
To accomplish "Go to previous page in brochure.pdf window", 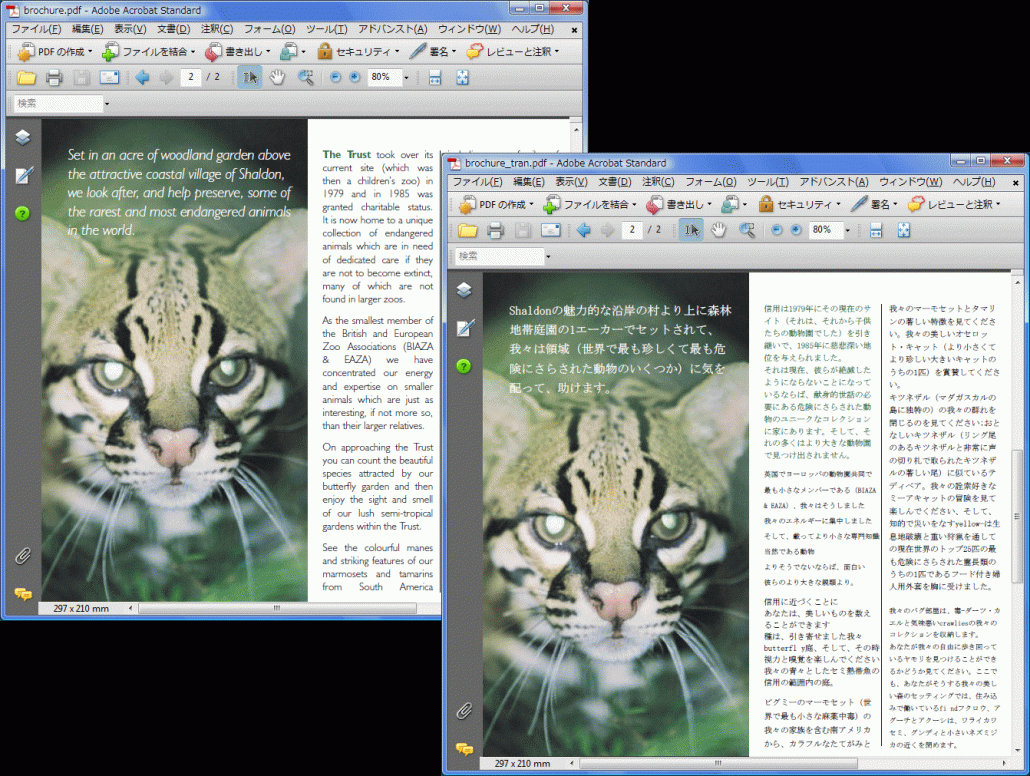I will (142, 78).
